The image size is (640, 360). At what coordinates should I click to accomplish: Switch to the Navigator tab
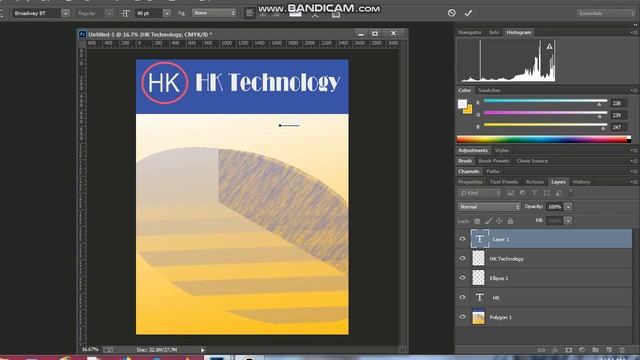(x=470, y=32)
